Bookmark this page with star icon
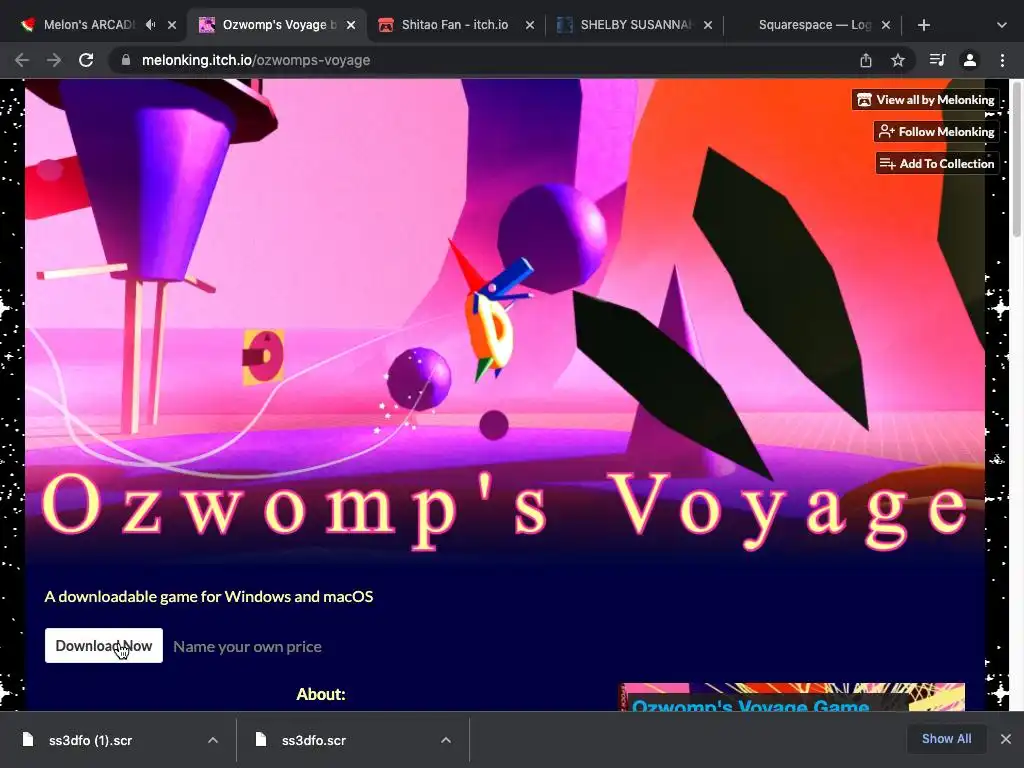The image size is (1024, 768). [x=898, y=60]
